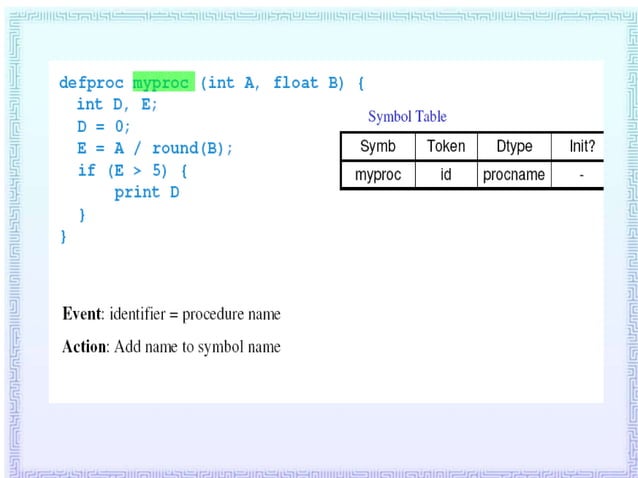Image resolution: width=638 pixels, height=478 pixels.
Task: Click 'Add name to symbol name' text
Action: (x=197, y=347)
